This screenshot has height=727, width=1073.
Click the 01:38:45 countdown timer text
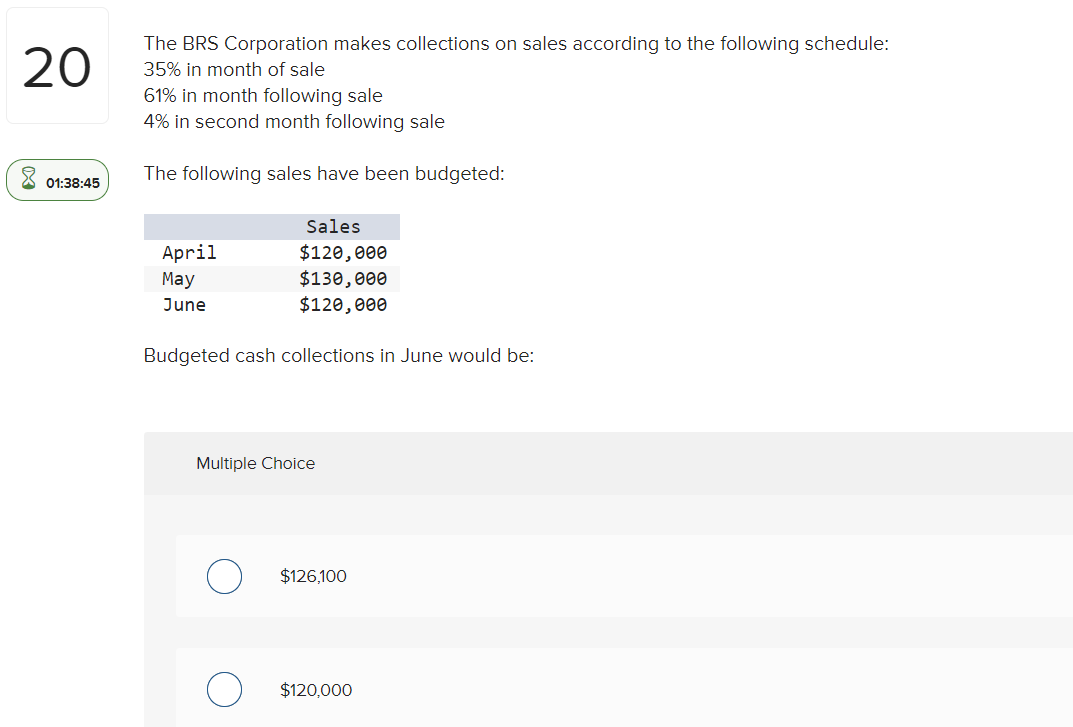click(73, 182)
